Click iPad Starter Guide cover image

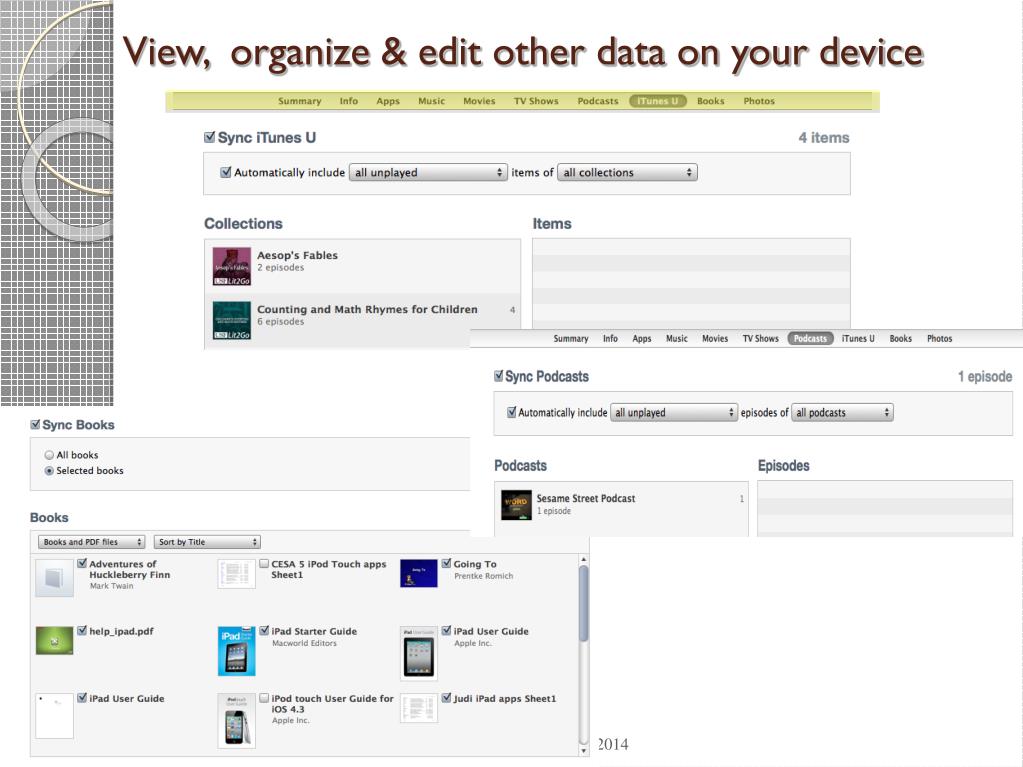coord(236,651)
